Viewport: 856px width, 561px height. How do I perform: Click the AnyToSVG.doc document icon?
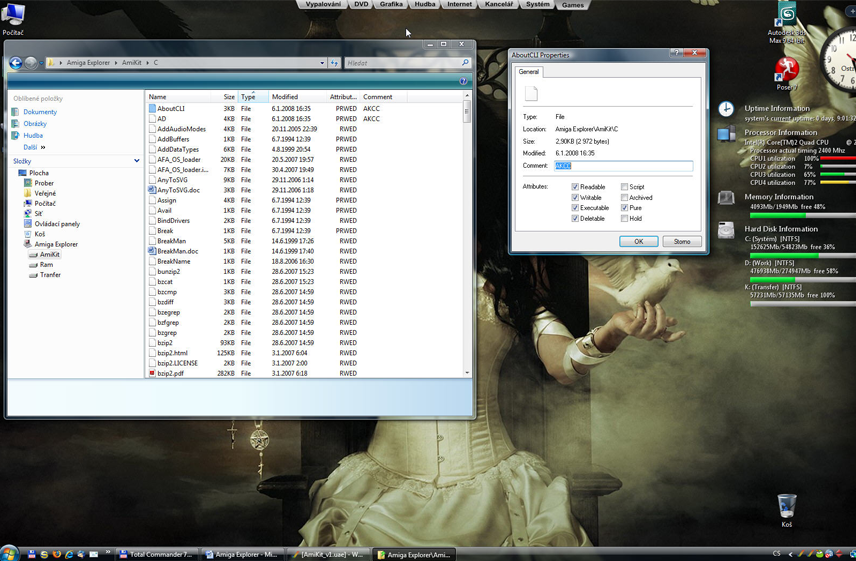point(152,190)
